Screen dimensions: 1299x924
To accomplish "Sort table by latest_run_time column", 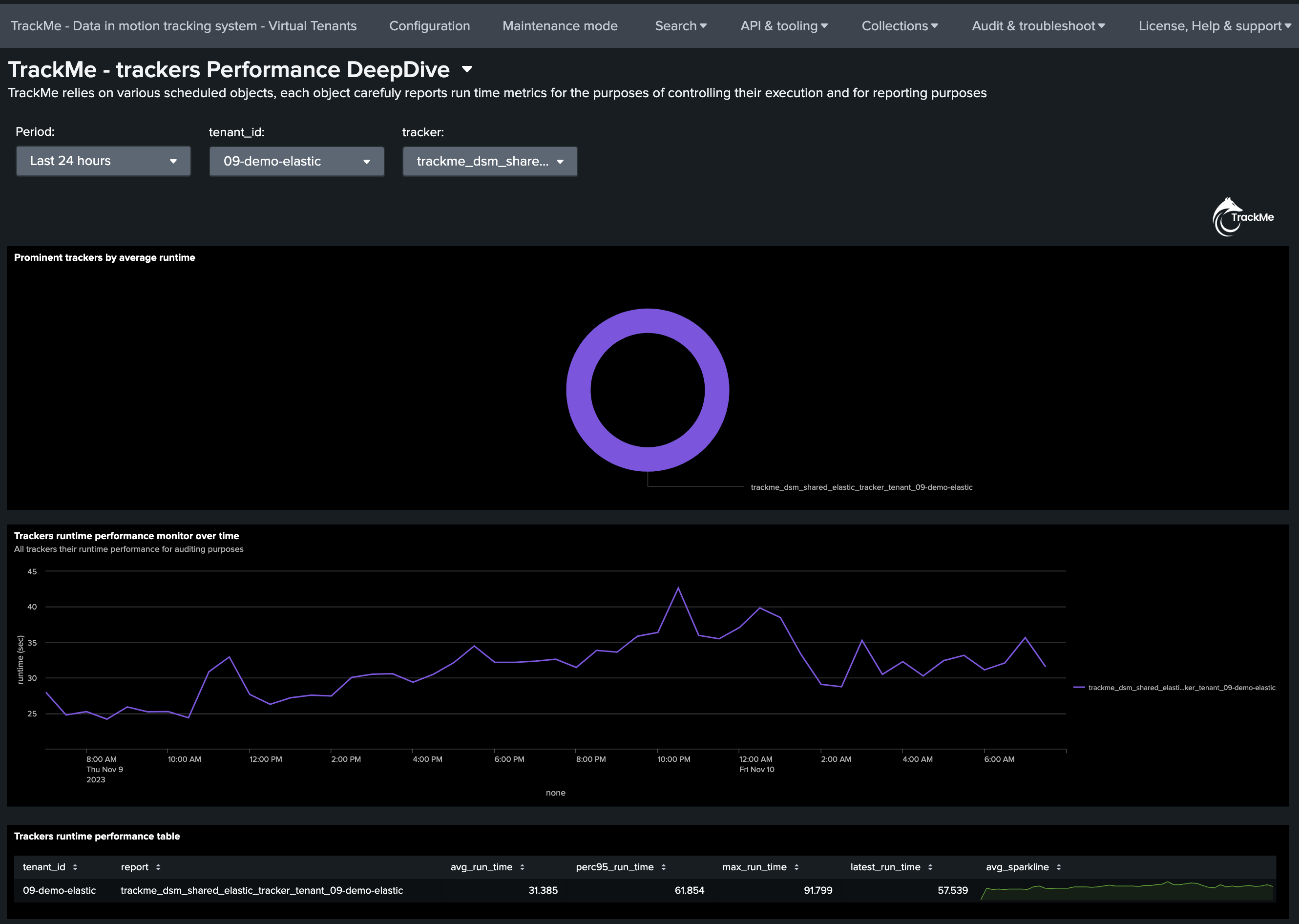I will [x=892, y=867].
